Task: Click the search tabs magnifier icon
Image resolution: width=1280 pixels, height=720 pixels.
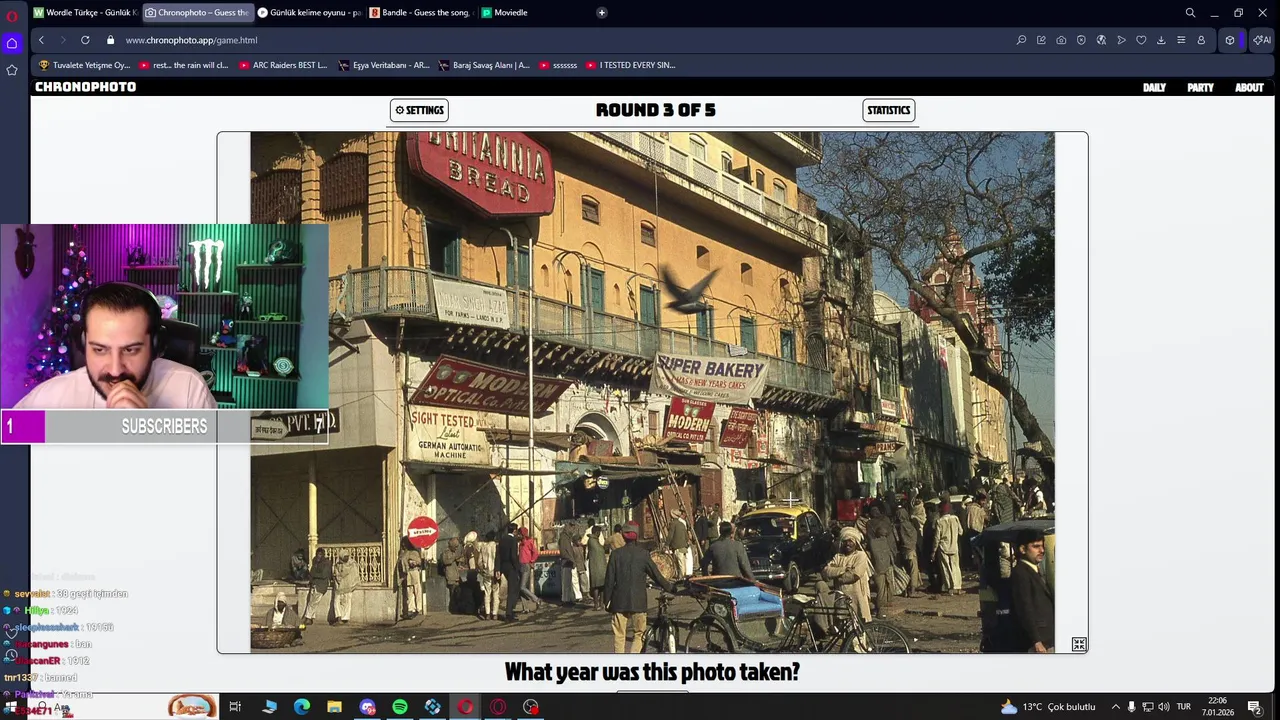Action: point(1190,12)
